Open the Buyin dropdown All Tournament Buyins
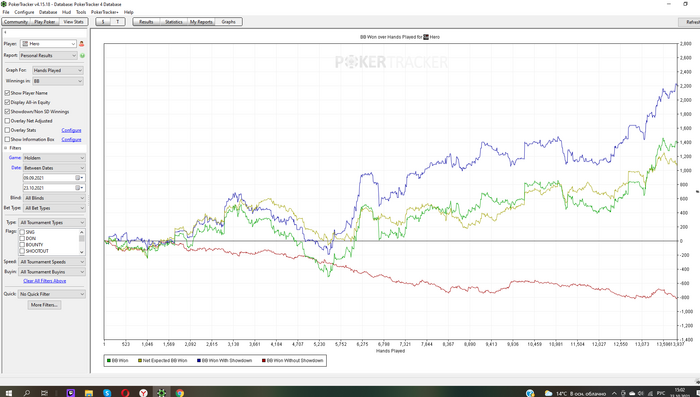Screen dimensions: 700x397 52,272
